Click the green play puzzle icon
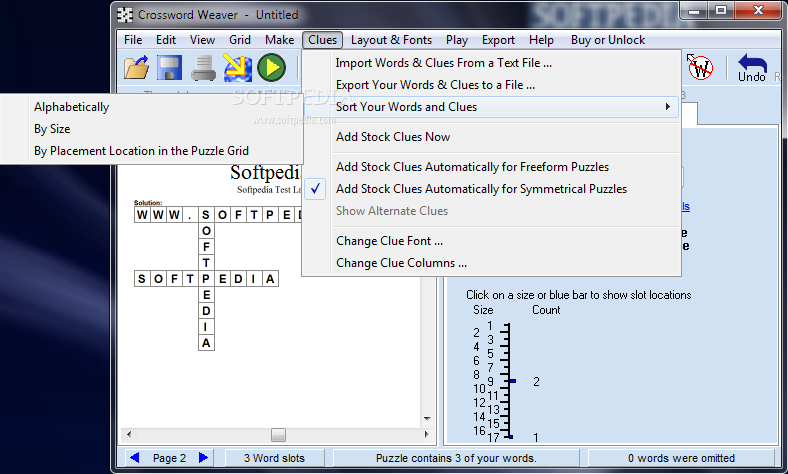 coord(271,67)
